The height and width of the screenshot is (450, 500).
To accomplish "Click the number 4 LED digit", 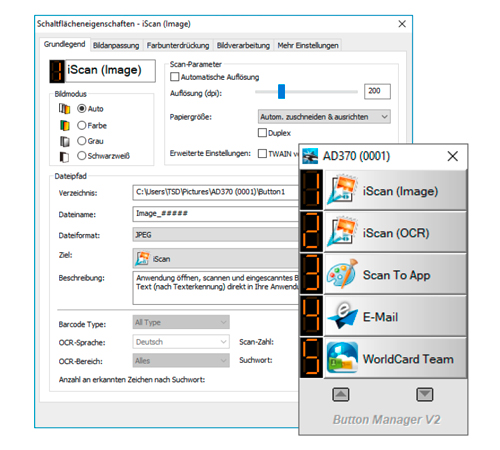I will click(311, 316).
